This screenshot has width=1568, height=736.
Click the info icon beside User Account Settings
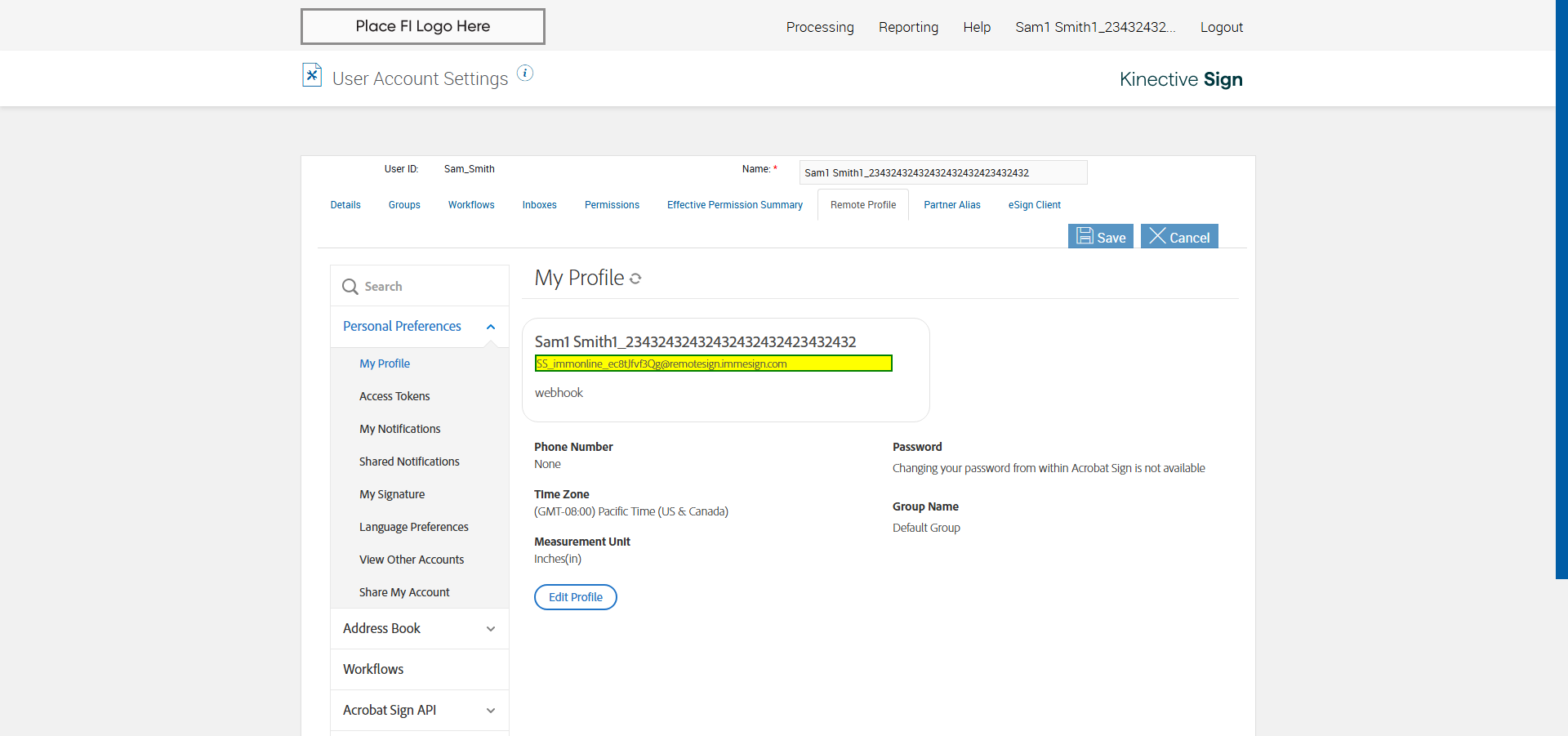(x=525, y=74)
